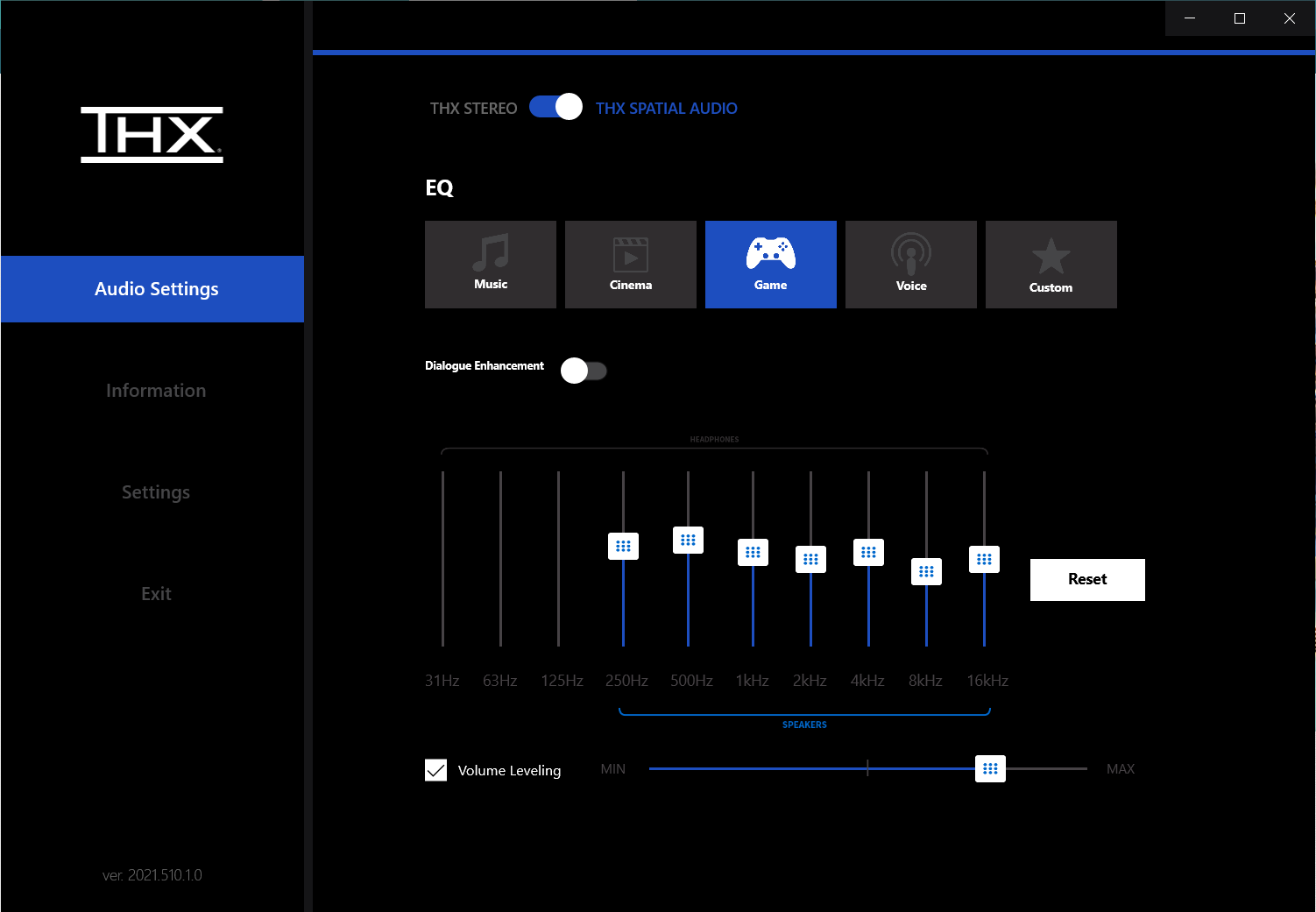Open the Audio Settings tab

click(x=156, y=289)
